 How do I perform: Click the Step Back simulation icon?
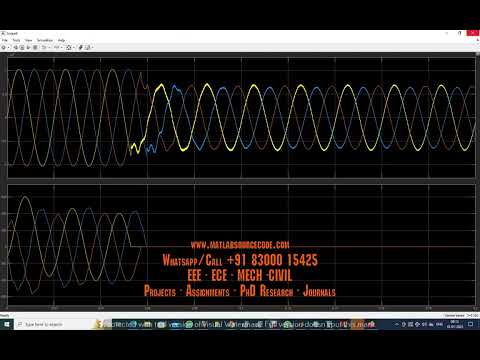[x=16, y=47]
